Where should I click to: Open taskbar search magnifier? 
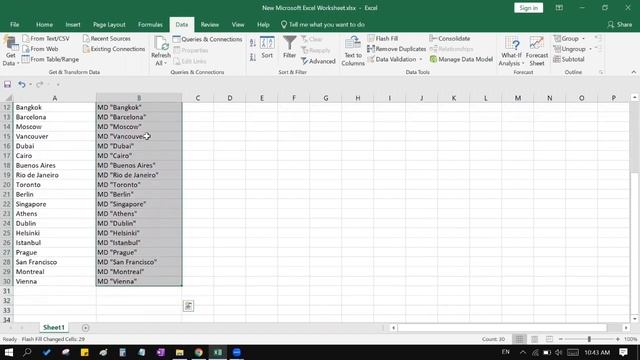[27, 352]
